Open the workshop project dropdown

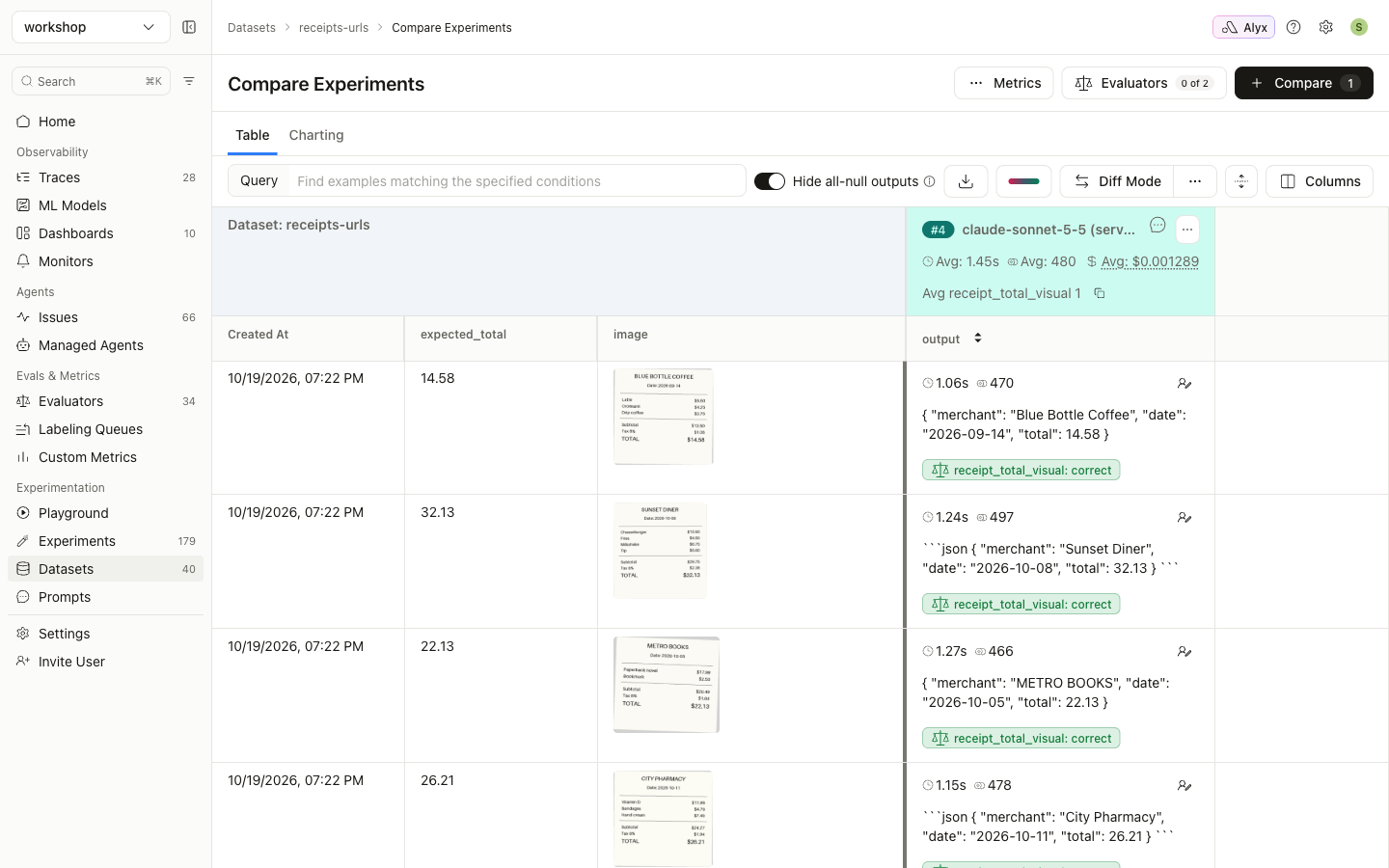(91, 27)
